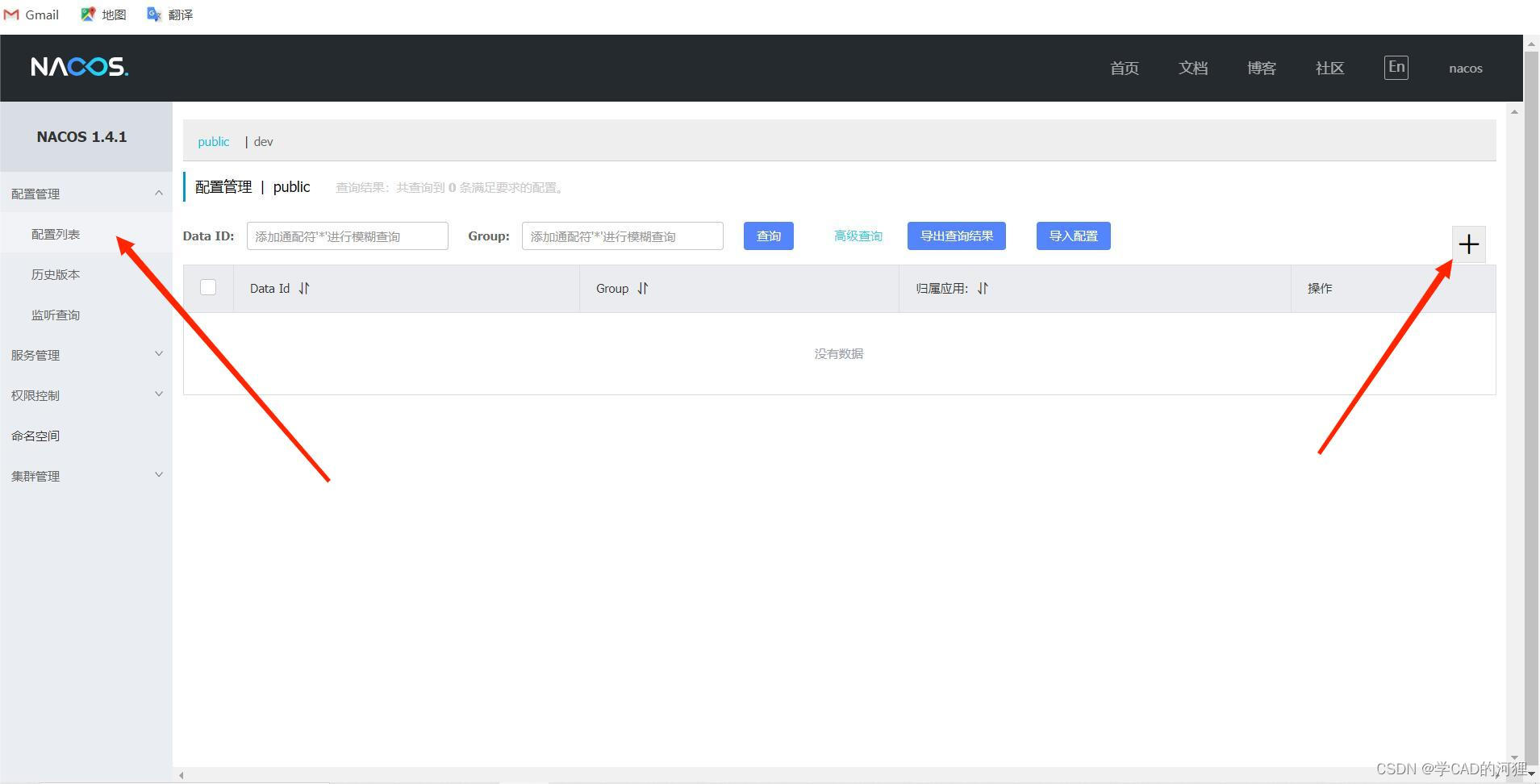Expand the 权限控制 menu section
1540x784 pixels.
pyautogui.click(x=86, y=395)
